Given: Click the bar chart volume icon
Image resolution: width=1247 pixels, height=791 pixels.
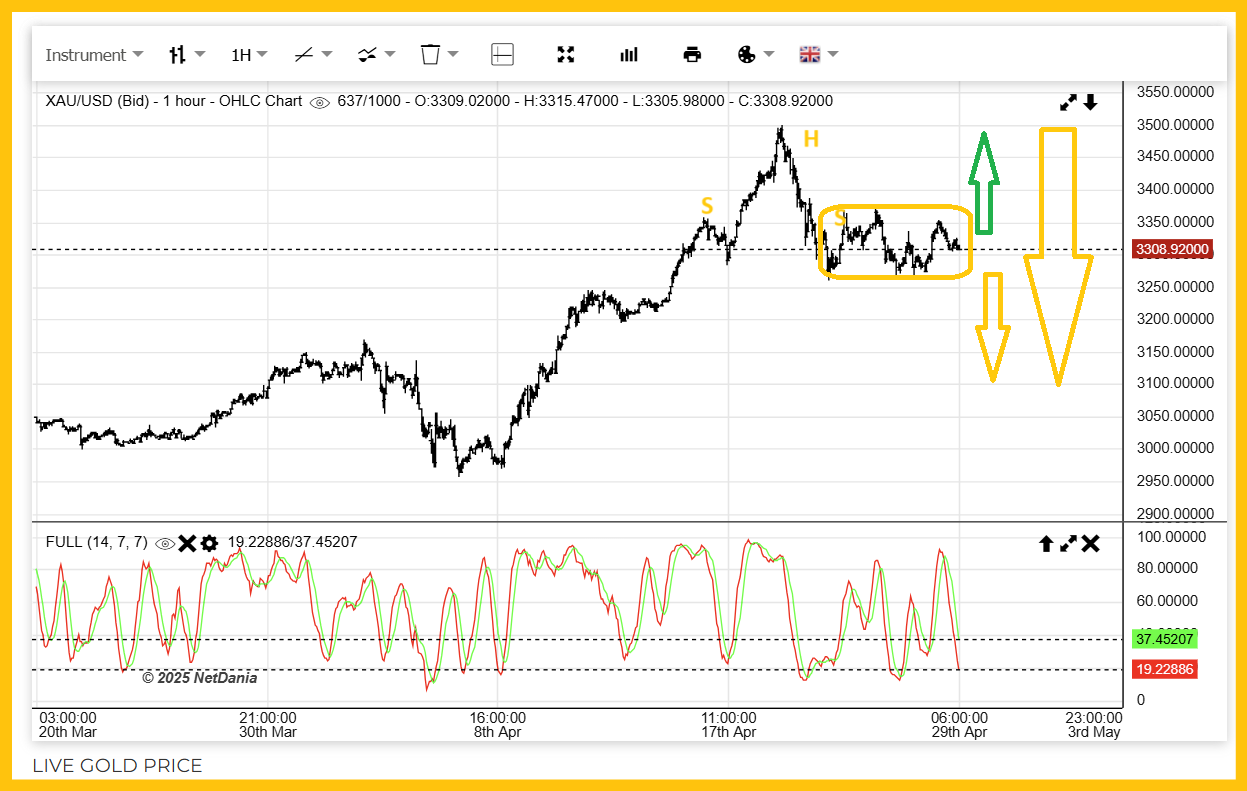Looking at the screenshot, I should click(629, 55).
